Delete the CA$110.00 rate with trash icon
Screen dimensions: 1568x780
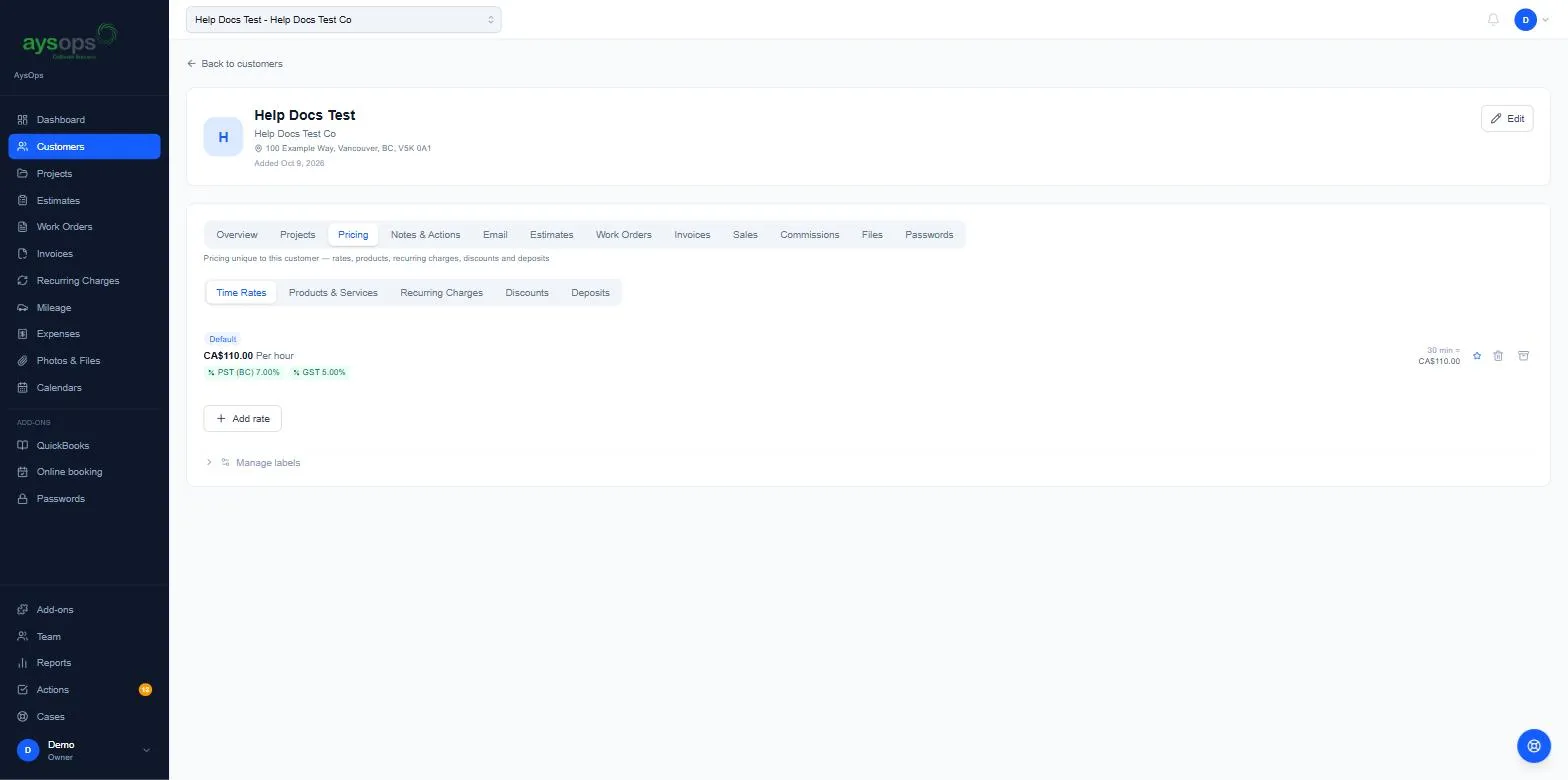click(1498, 356)
